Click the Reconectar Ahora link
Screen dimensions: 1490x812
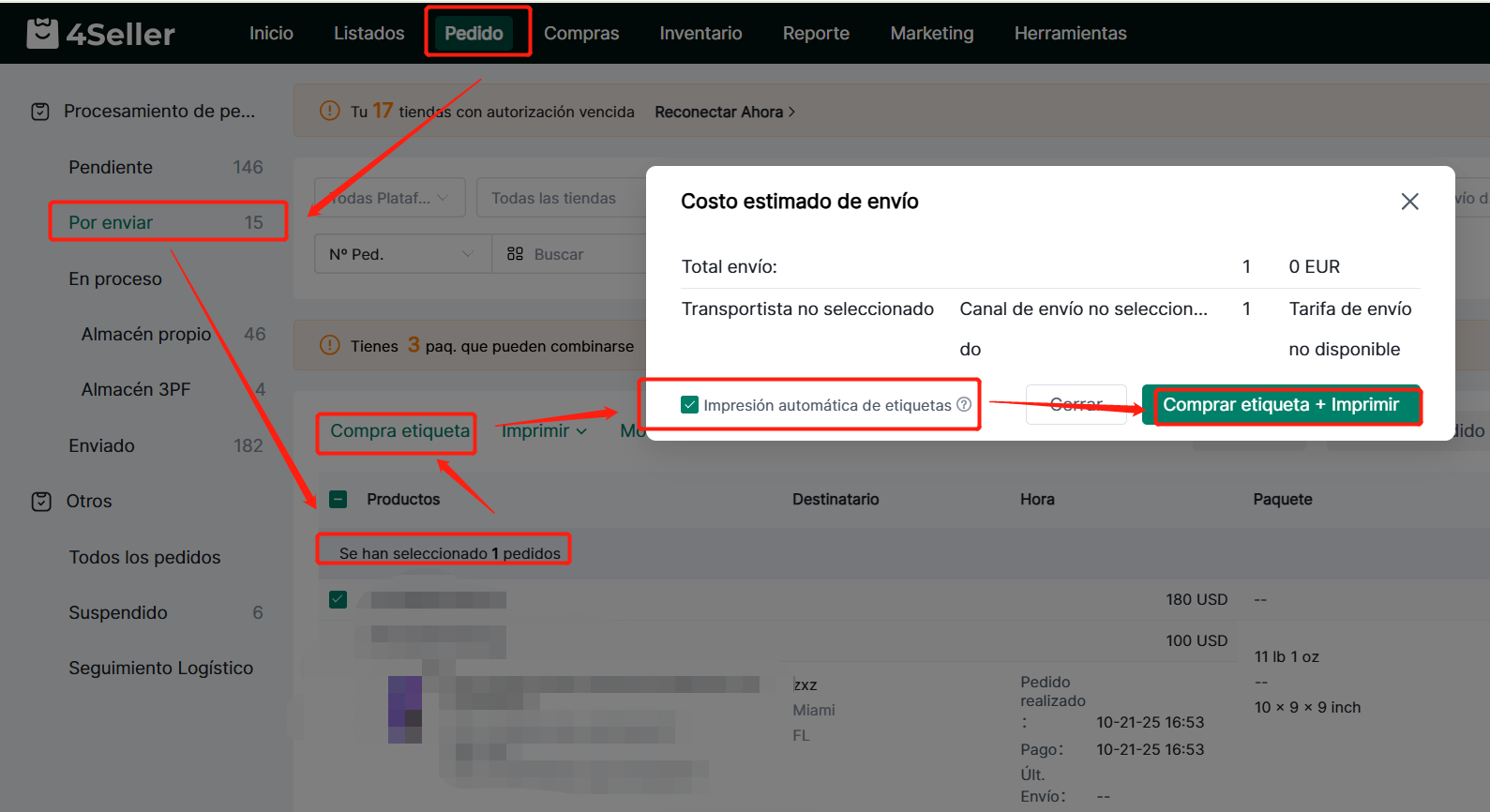[x=724, y=112]
